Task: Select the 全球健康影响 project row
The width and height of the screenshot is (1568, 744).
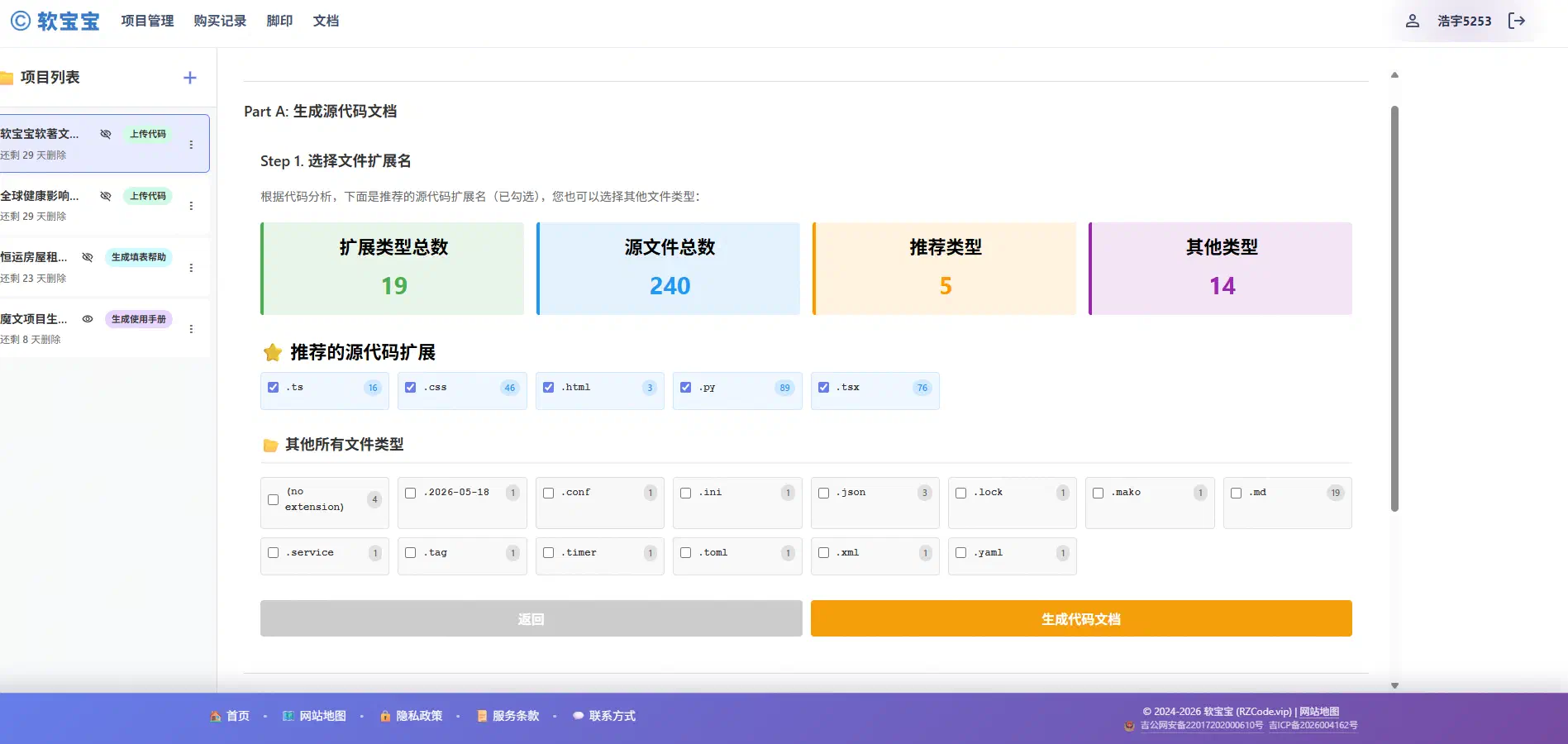Action: click(104, 206)
